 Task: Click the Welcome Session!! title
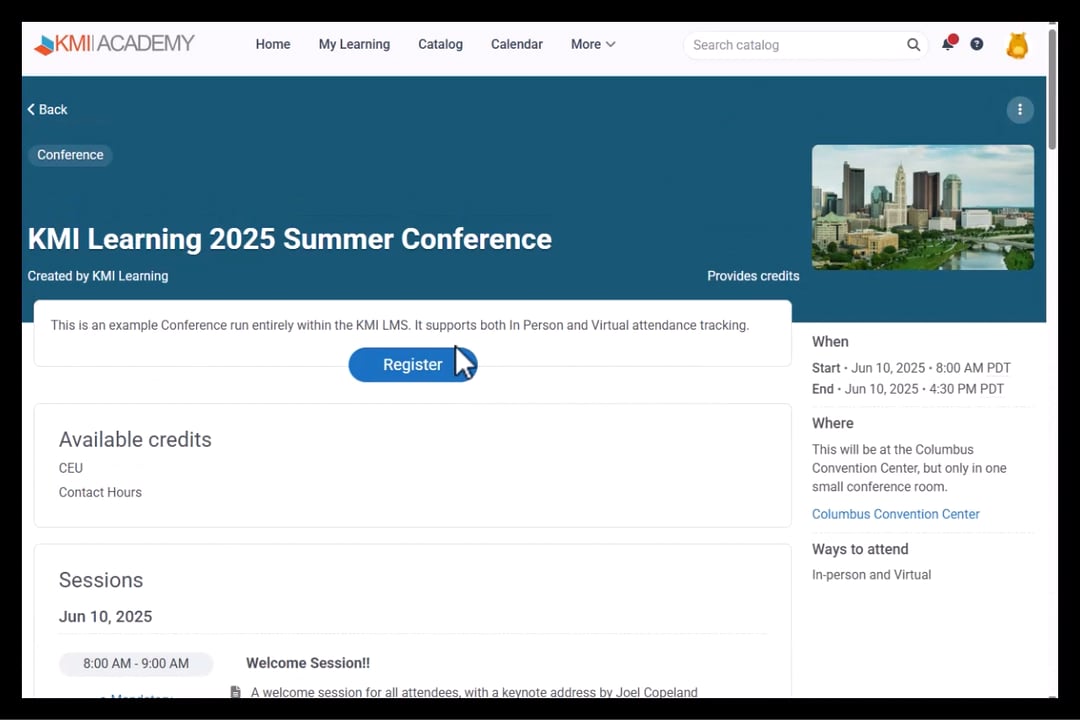[x=308, y=663]
